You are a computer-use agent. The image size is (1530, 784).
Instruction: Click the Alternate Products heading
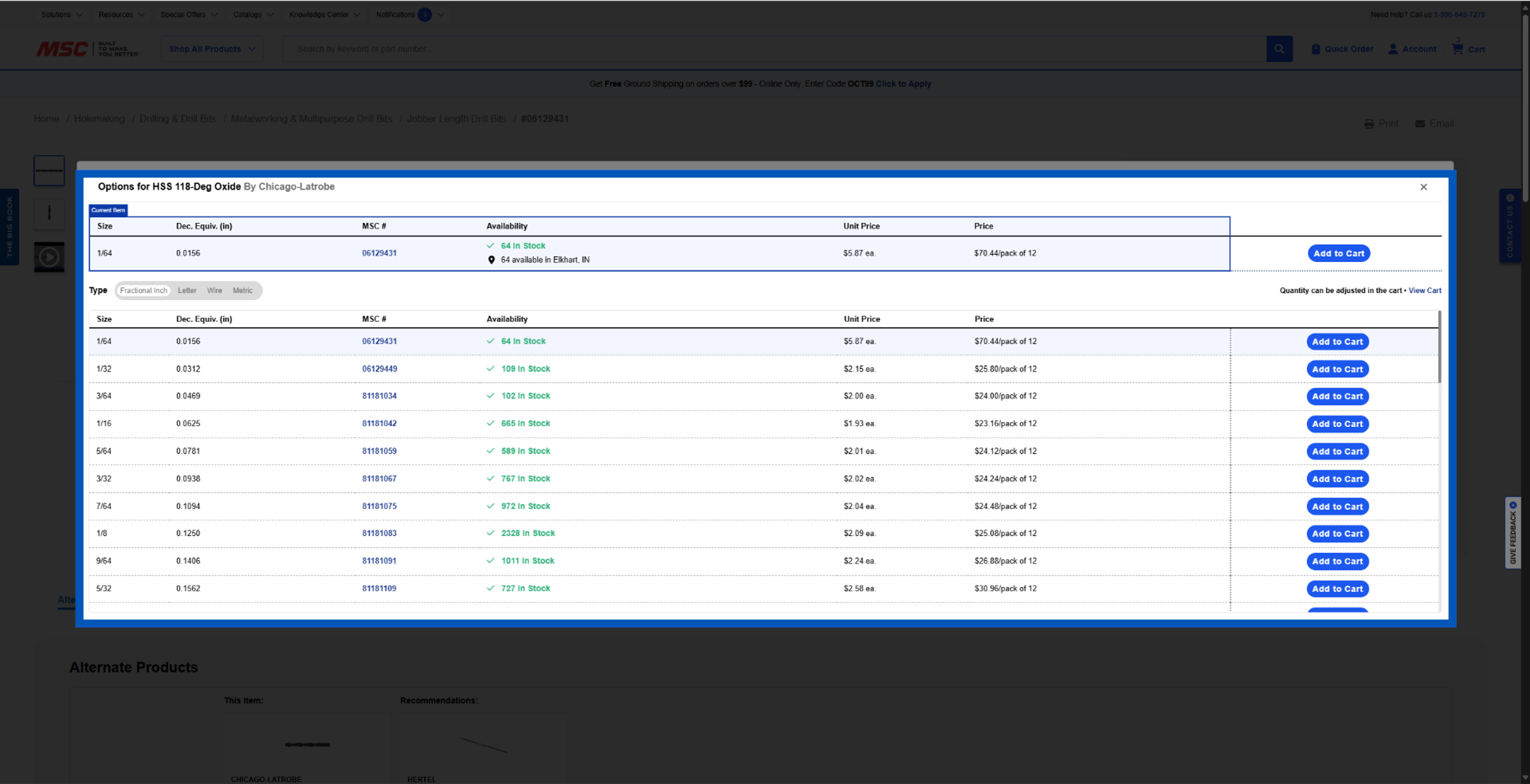pyautogui.click(x=134, y=667)
